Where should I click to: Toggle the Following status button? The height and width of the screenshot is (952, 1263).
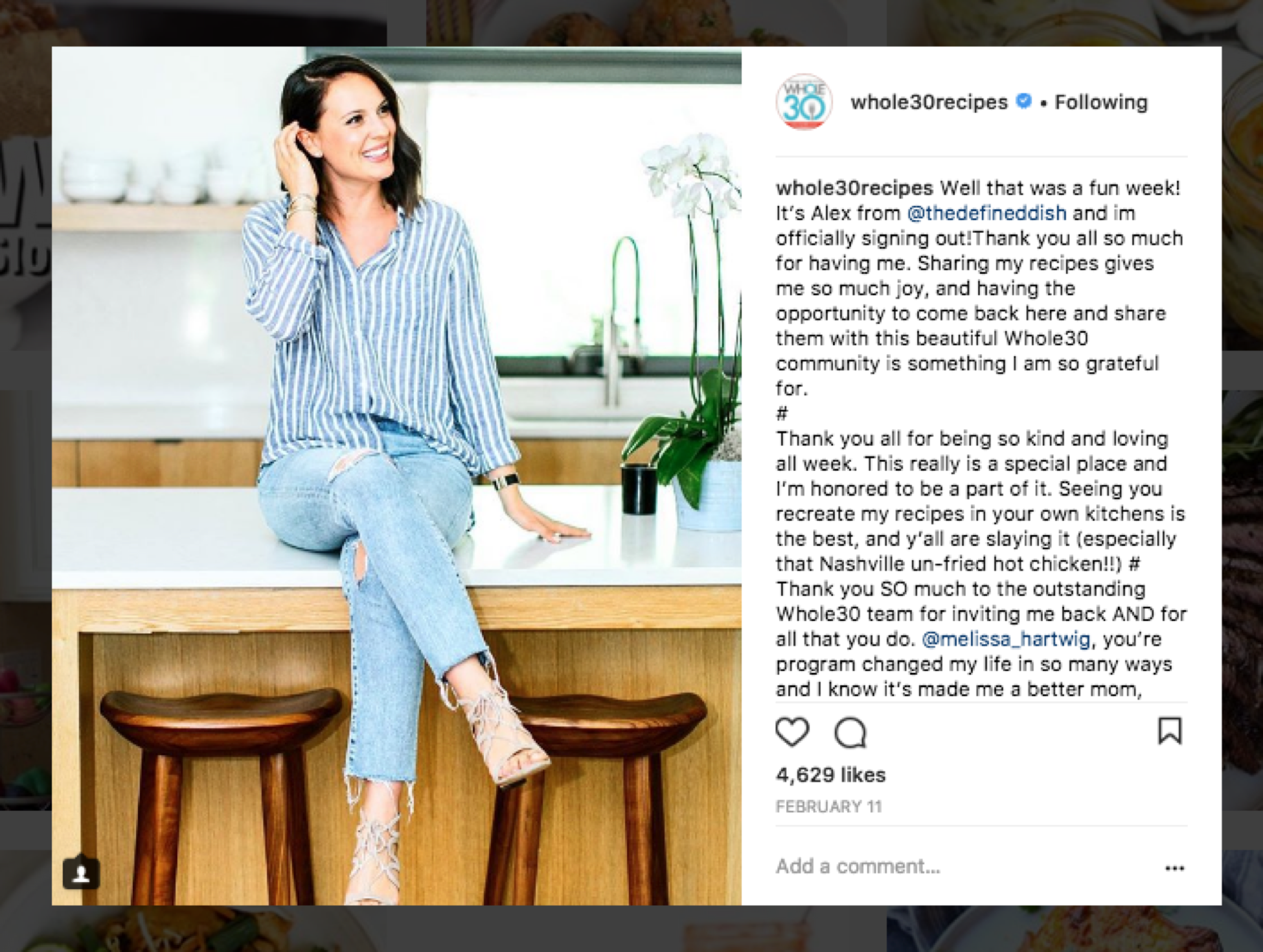pos(1101,102)
